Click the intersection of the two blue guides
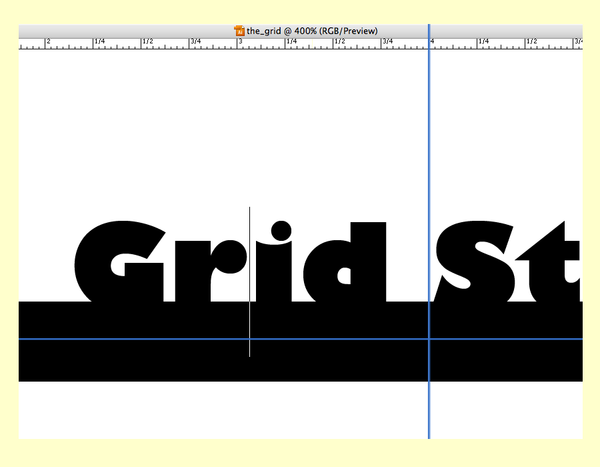The width and height of the screenshot is (600, 467). pos(429,339)
